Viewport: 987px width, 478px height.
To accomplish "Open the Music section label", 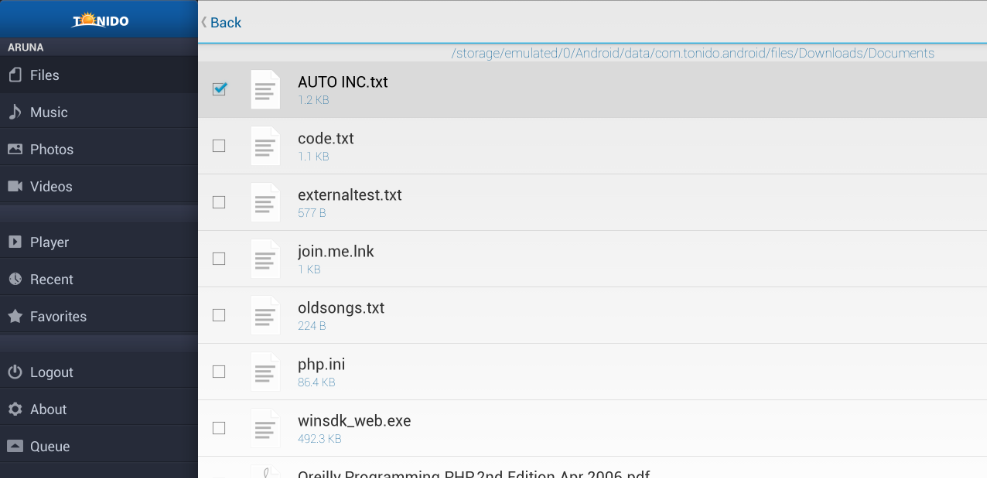I will click(x=49, y=112).
